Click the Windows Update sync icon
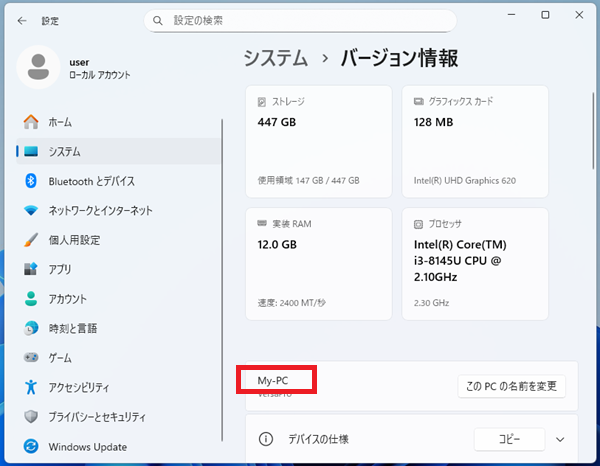The image size is (600, 466). [x=31, y=446]
